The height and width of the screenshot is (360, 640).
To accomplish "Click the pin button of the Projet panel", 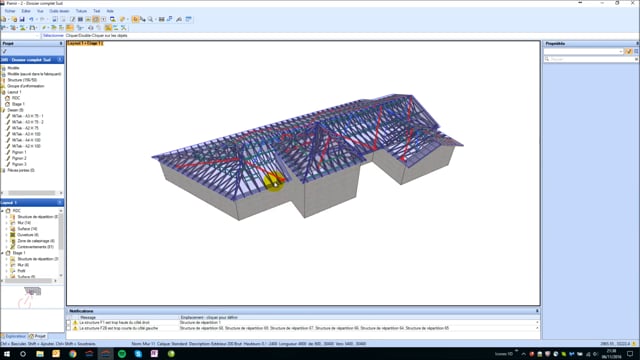I will (61, 43).
